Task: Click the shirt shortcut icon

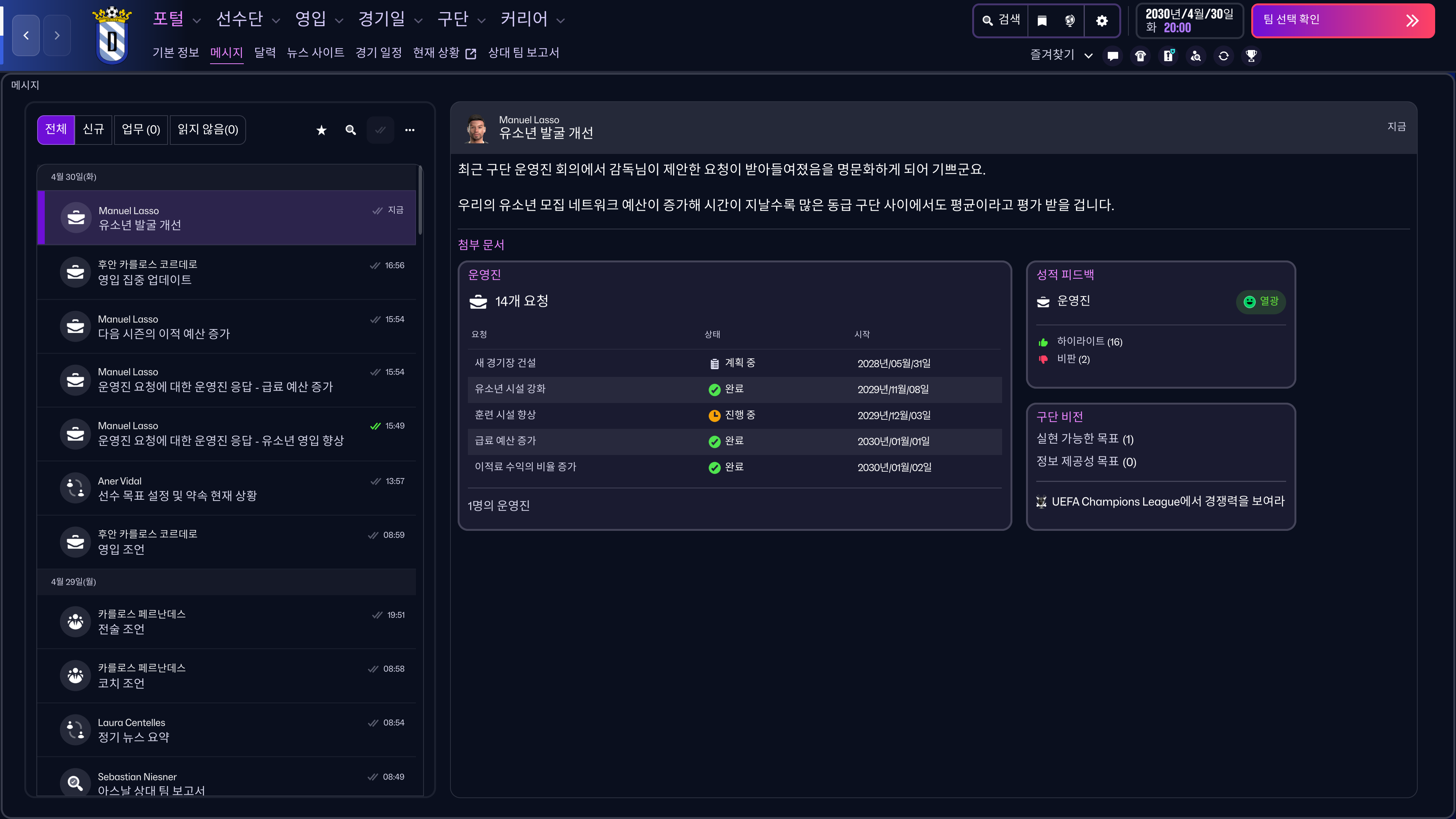Action: pos(1140,55)
